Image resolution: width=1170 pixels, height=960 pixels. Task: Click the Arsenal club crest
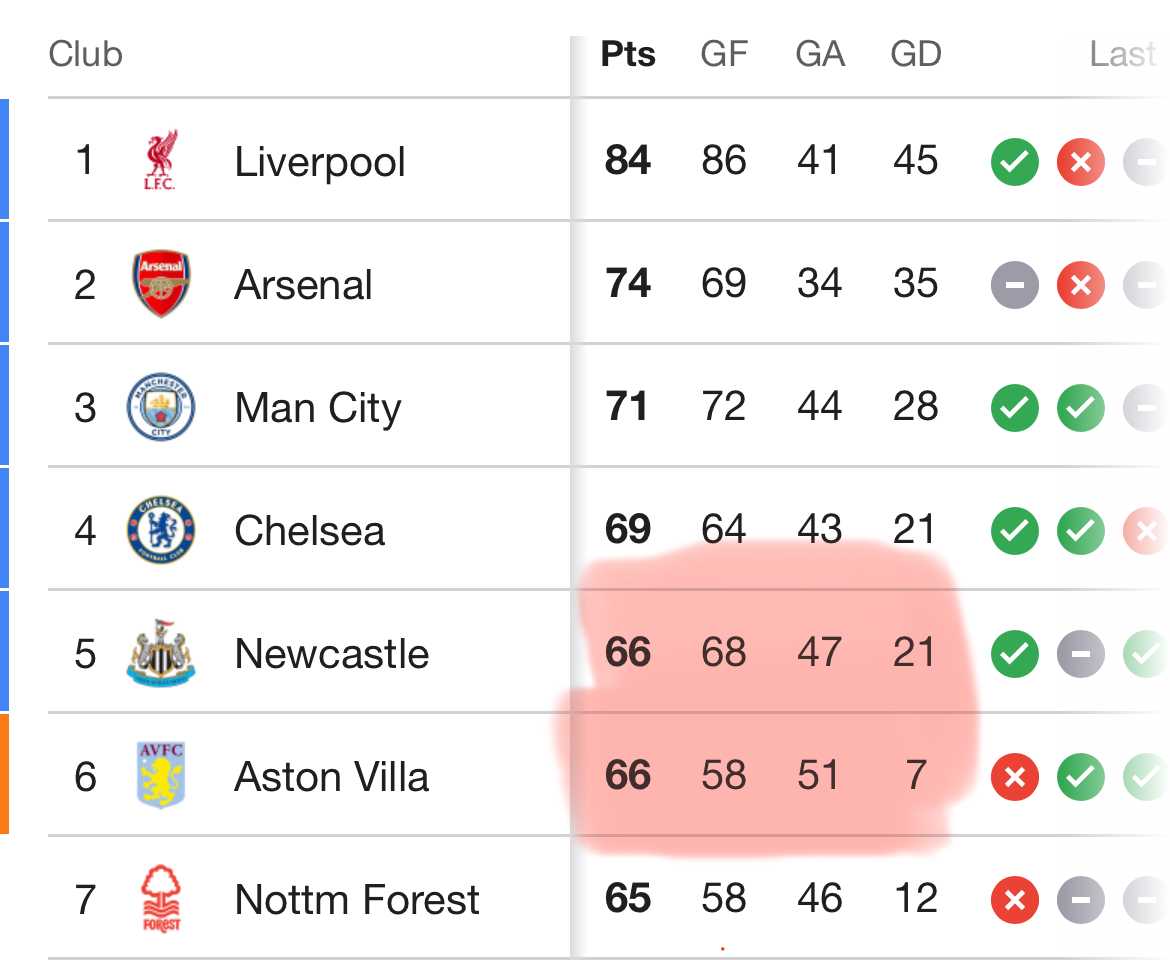160,283
